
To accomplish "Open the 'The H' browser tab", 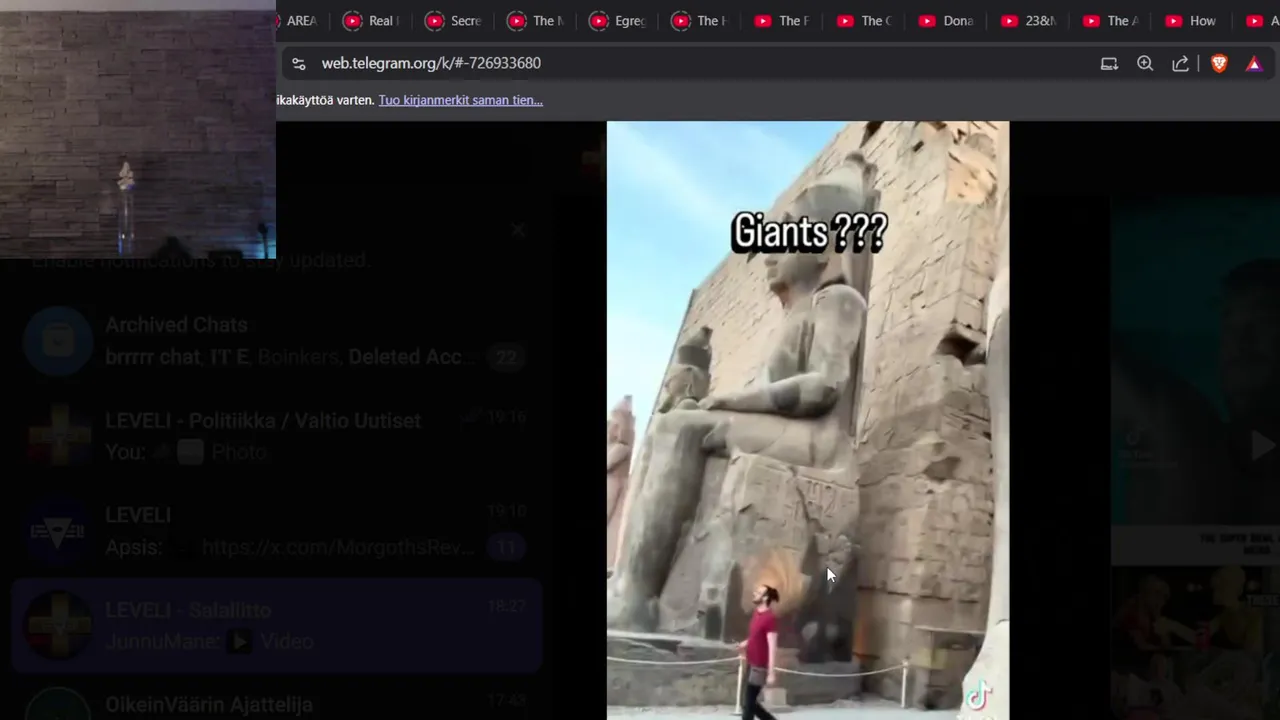I will click(699, 20).
